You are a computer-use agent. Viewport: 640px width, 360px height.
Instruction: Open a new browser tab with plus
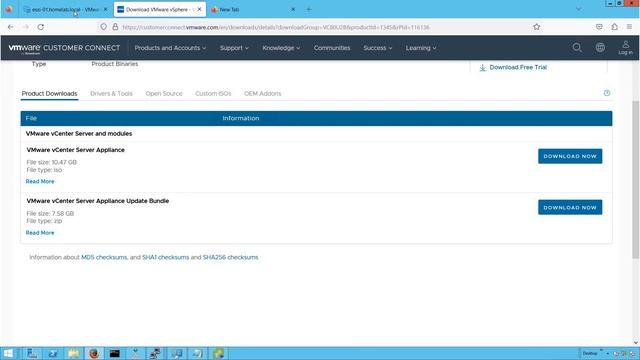[x=309, y=9]
